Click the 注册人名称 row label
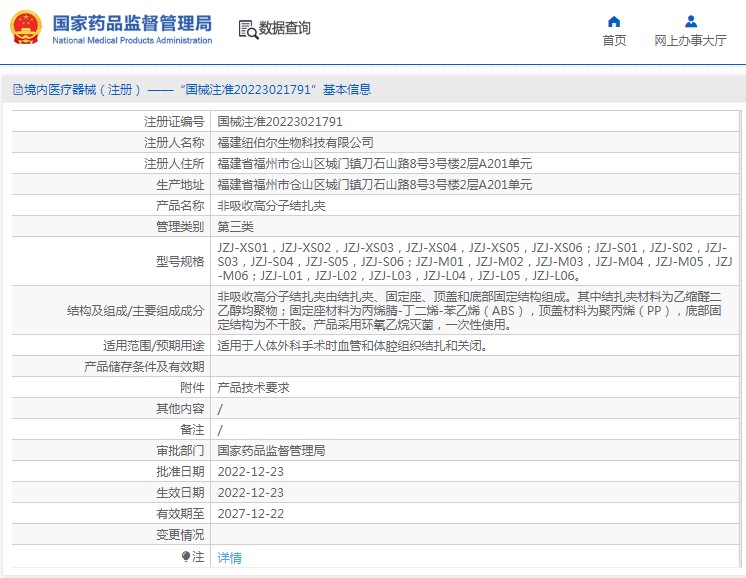The height and width of the screenshot is (578, 746). pyautogui.click(x=174, y=143)
